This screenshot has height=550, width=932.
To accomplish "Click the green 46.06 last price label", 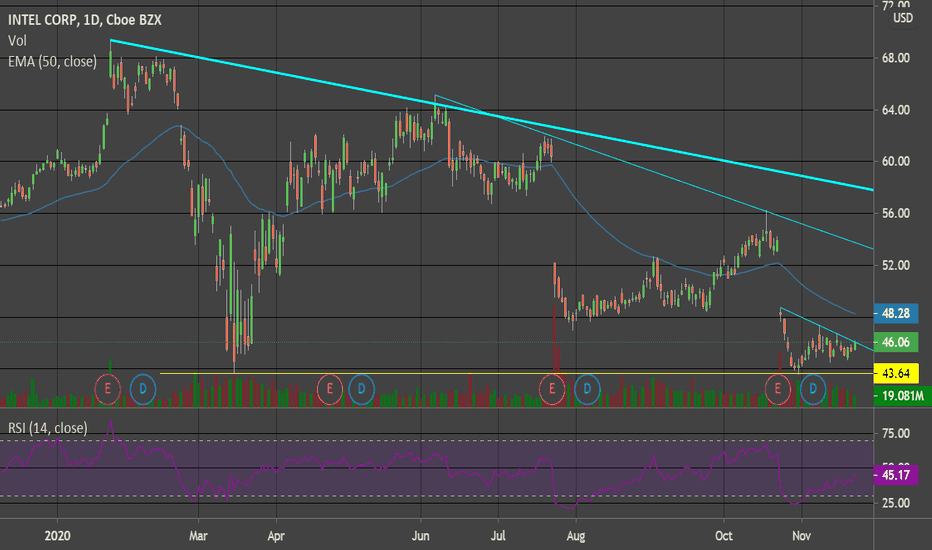I will pos(896,342).
